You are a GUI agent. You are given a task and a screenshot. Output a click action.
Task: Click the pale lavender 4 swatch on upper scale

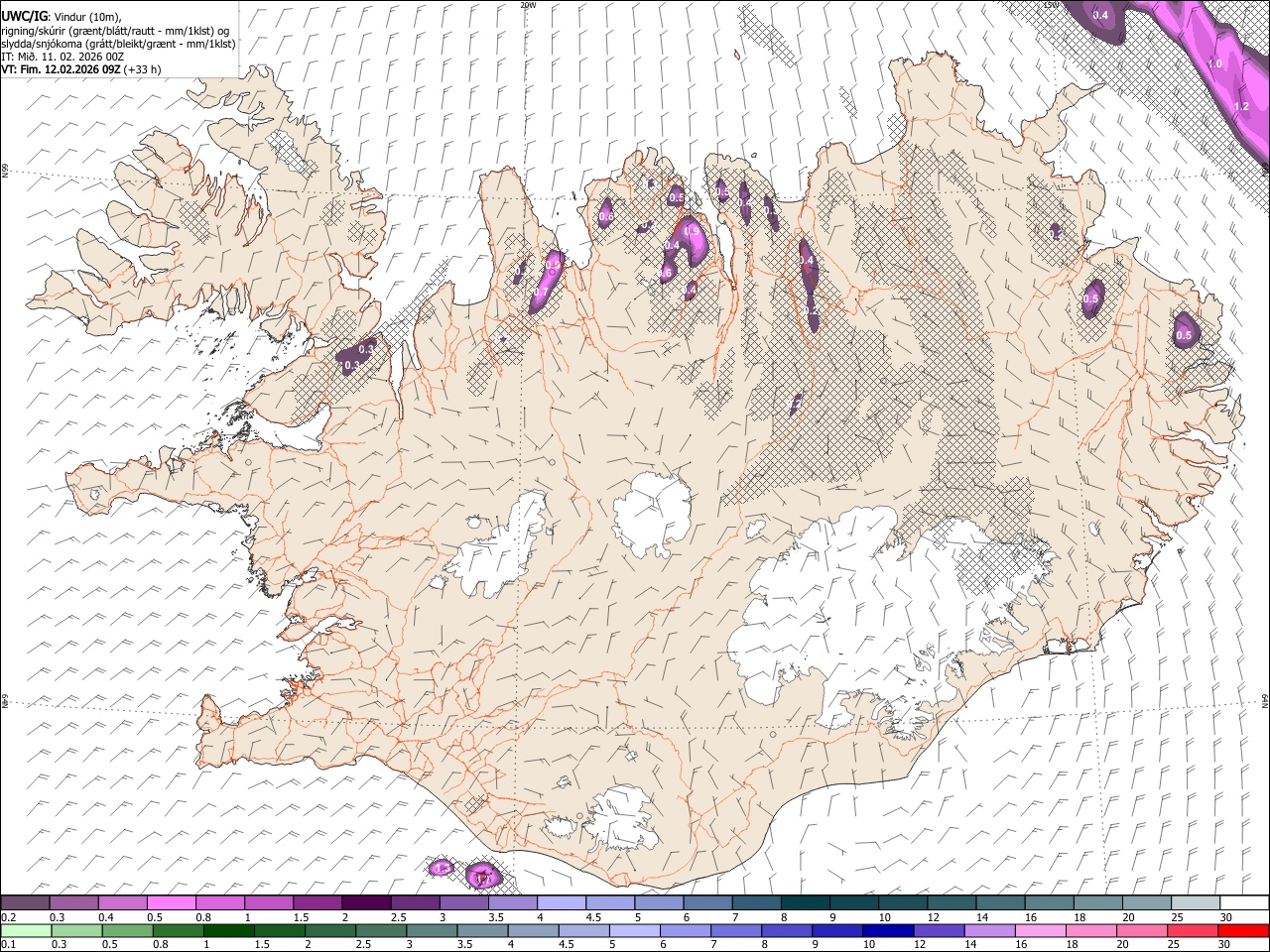point(562,902)
